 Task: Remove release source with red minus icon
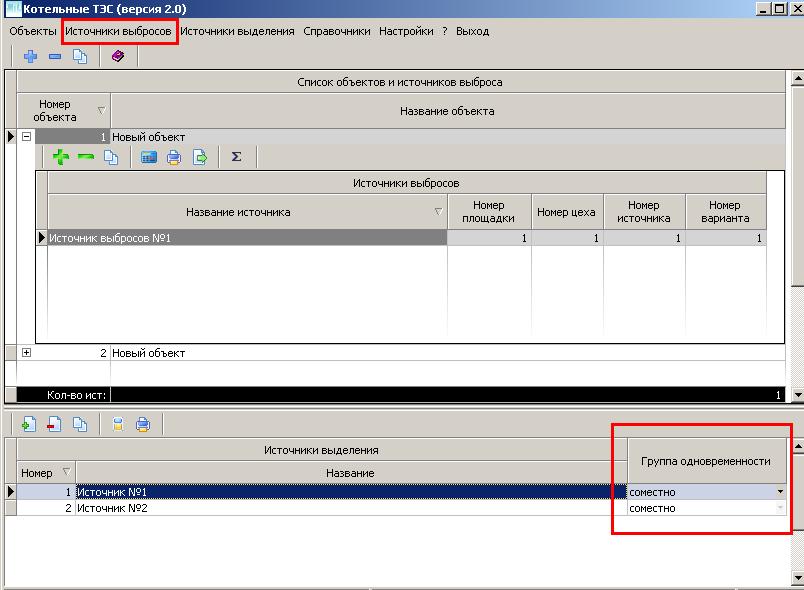pos(54,424)
